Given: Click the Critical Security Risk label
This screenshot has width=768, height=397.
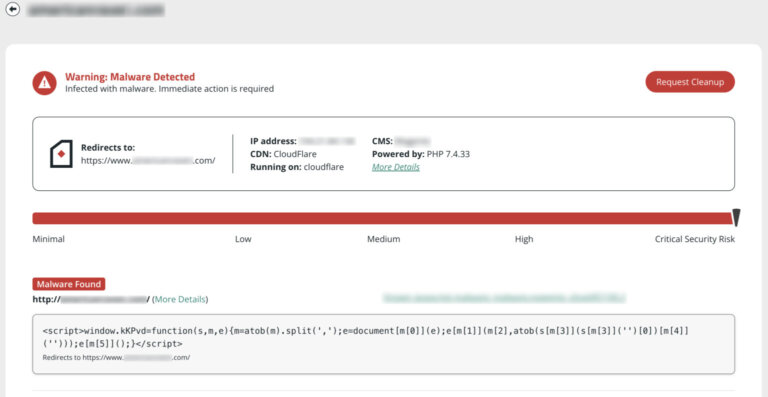Looking at the screenshot, I should [x=695, y=239].
